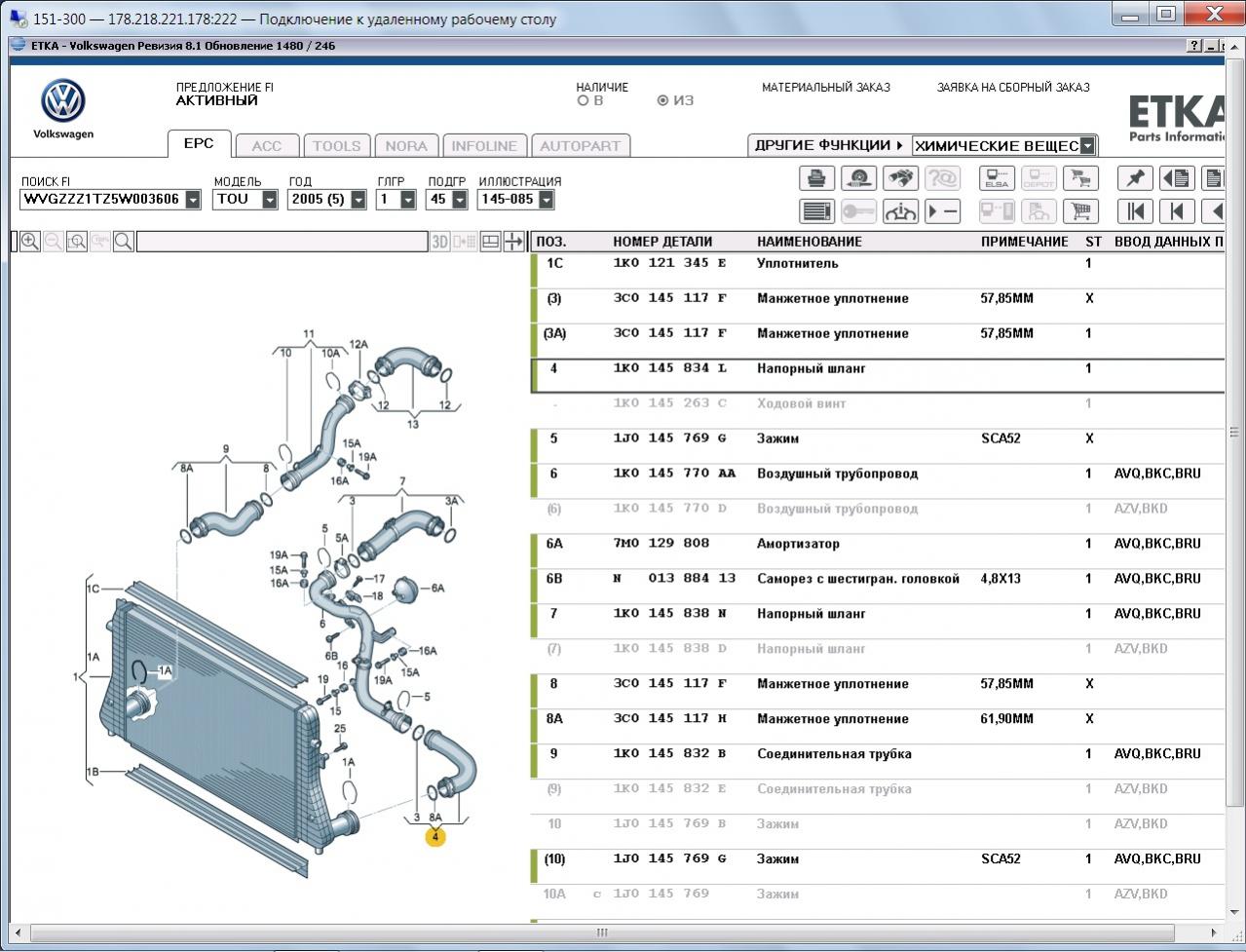Switch to the ACC tab
The width and height of the screenshot is (1246, 952).
(x=267, y=146)
